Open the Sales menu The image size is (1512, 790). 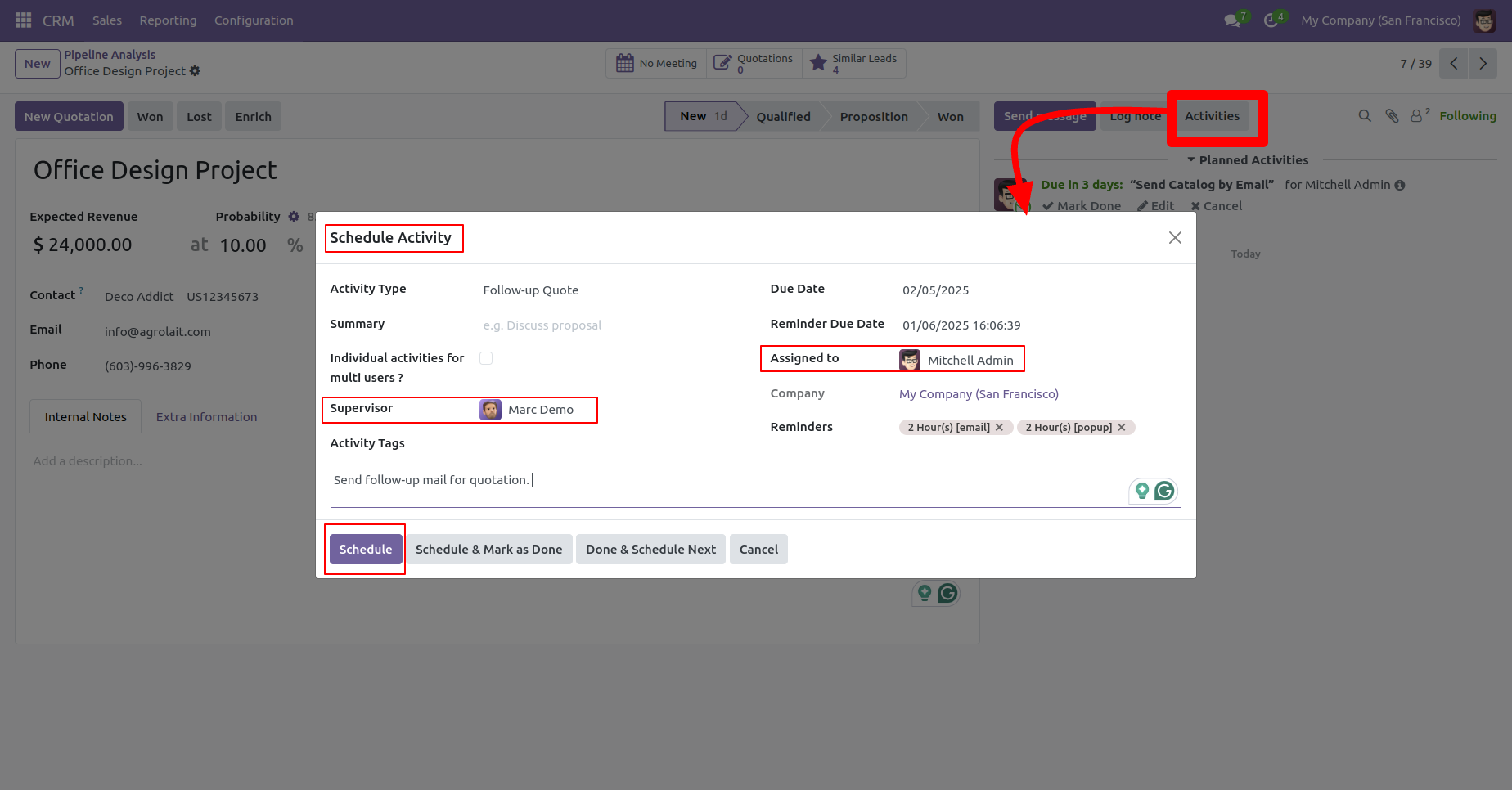coord(107,20)
